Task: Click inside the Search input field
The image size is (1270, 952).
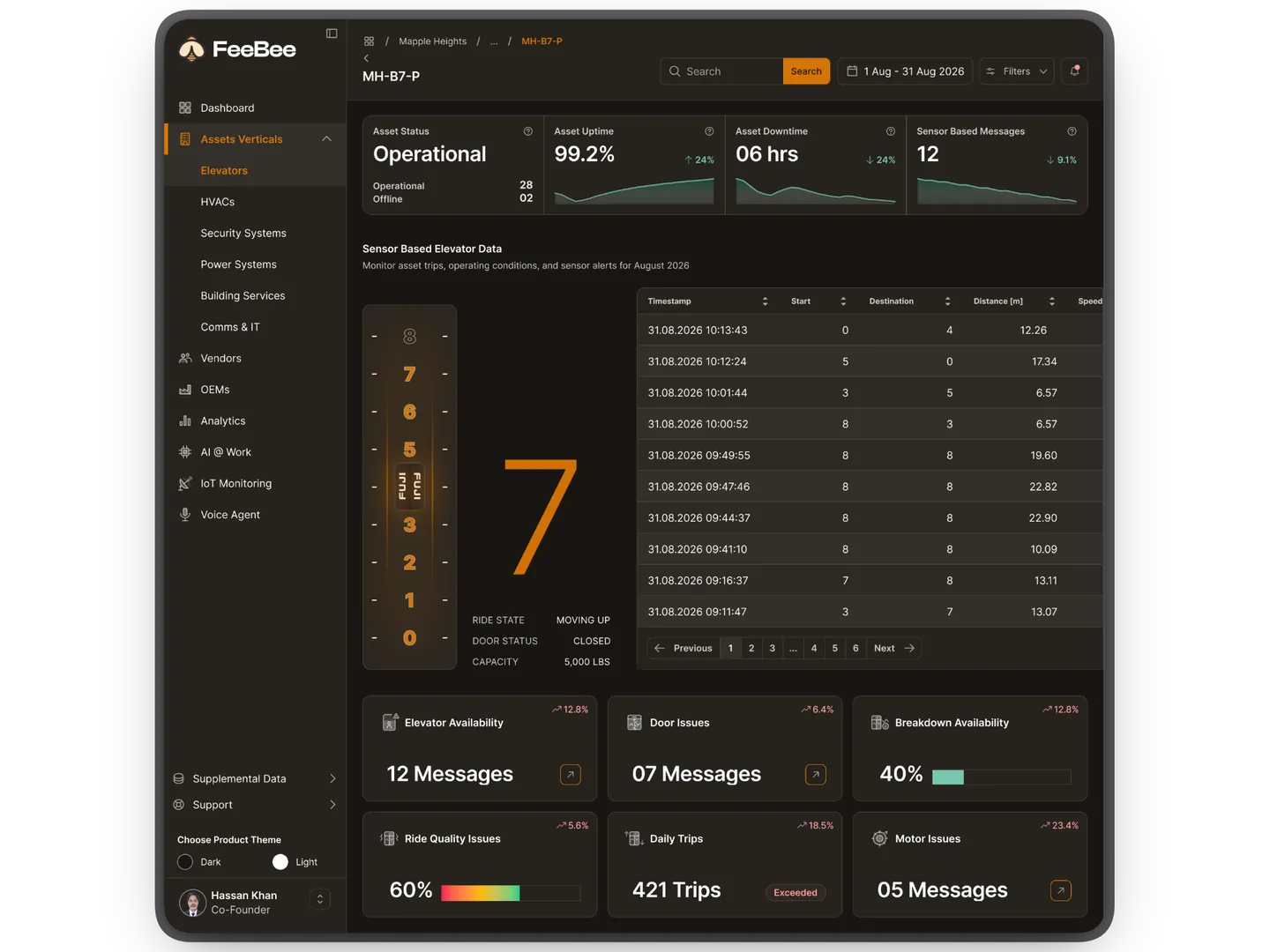Action: [721, 71]
